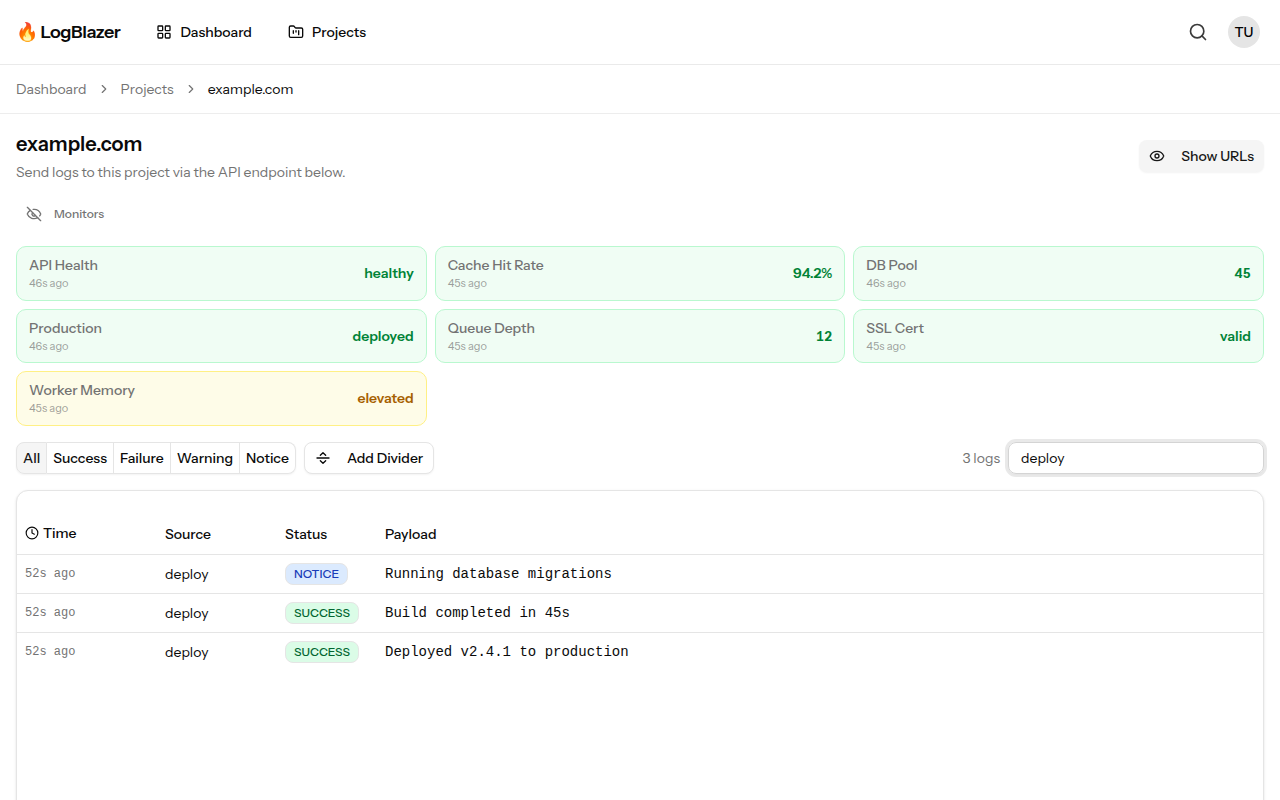1280x800 pixels.
Task: Click the Projects nav icon
Action: click(296, 32)
